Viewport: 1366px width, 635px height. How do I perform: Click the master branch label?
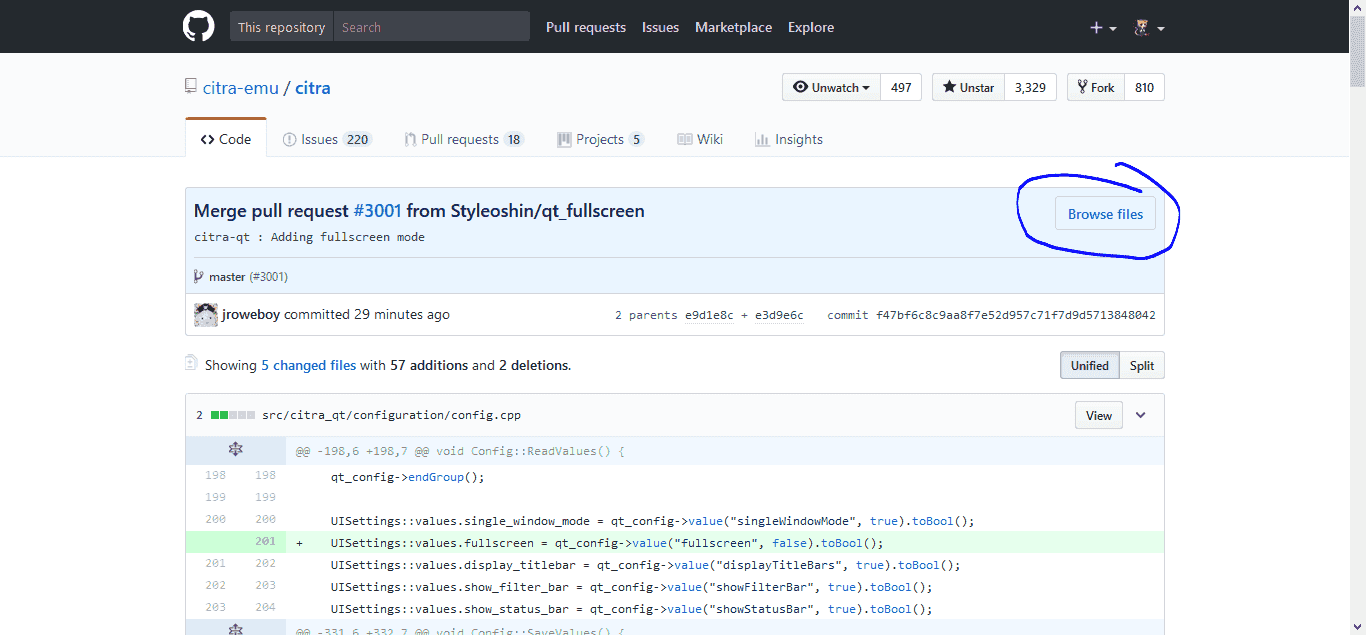(227, 276)
